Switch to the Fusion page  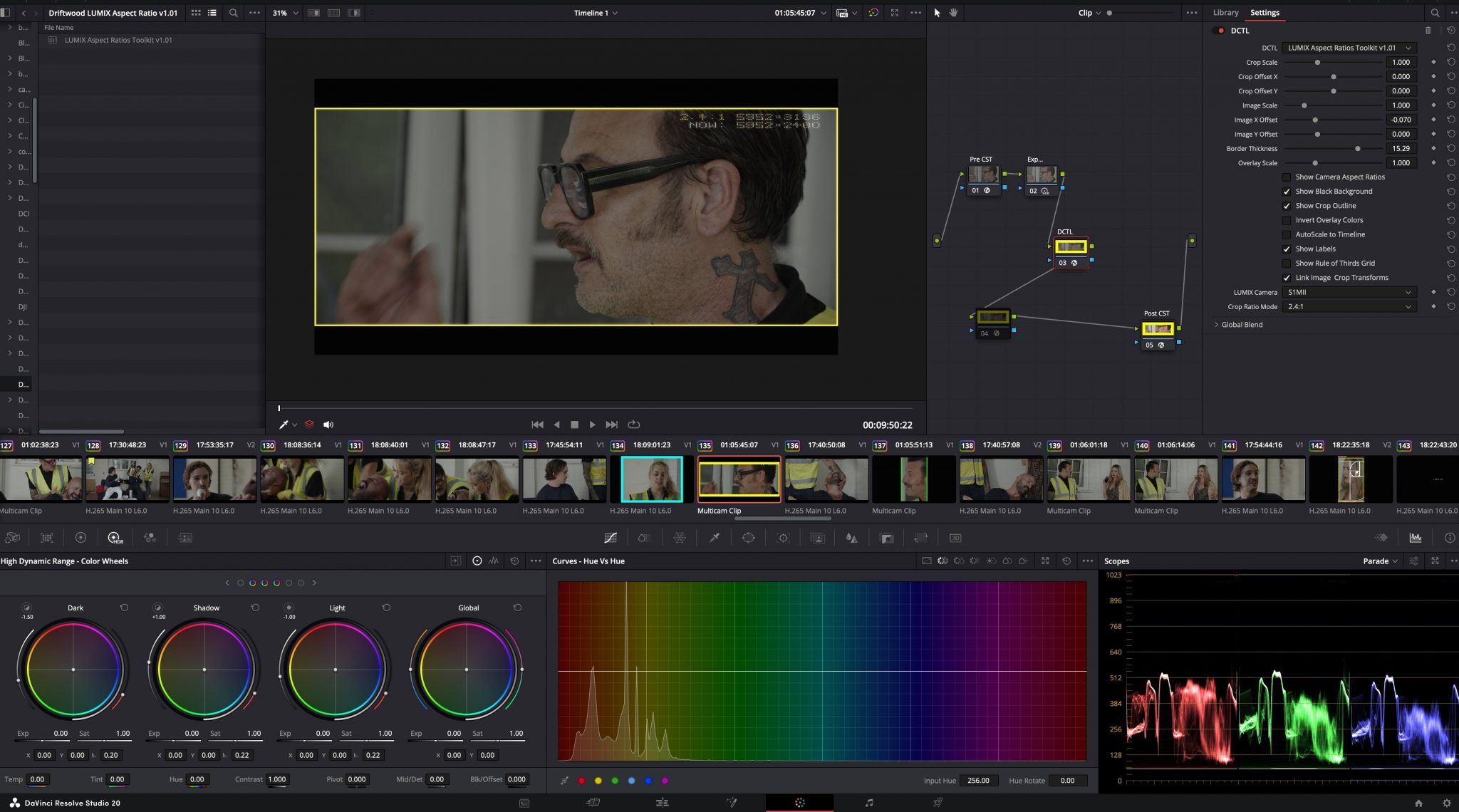[731, 803]
